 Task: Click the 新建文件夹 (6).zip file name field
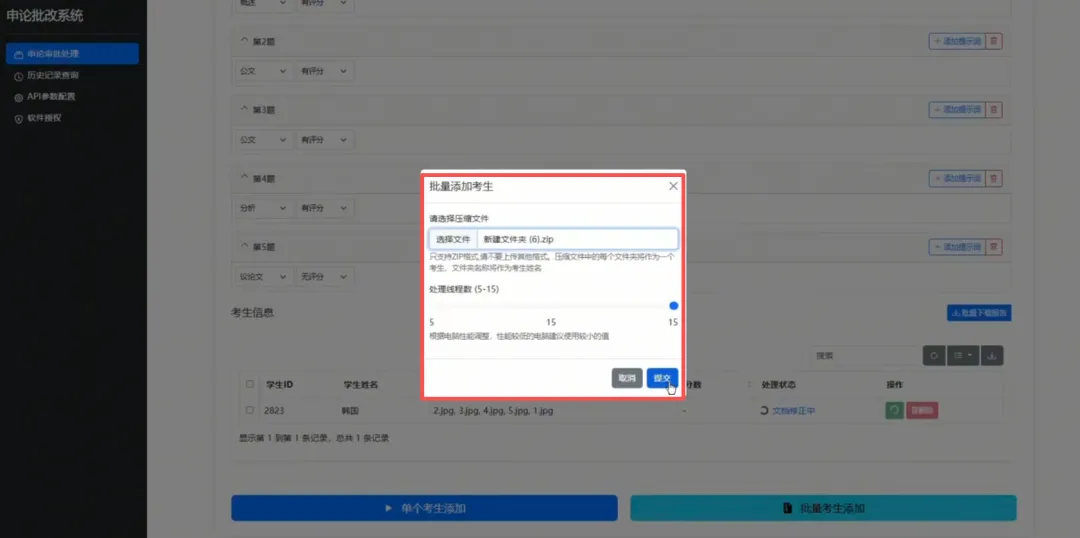pos(577,239)
